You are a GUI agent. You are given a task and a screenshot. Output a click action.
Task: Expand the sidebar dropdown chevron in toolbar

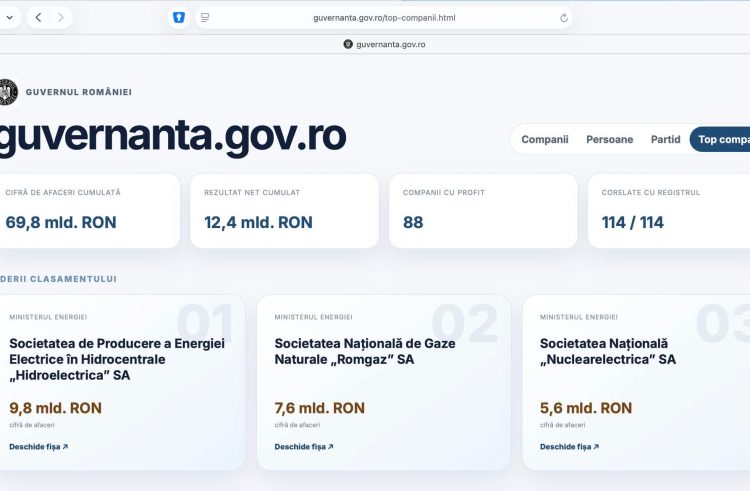(x=10, y=18)
